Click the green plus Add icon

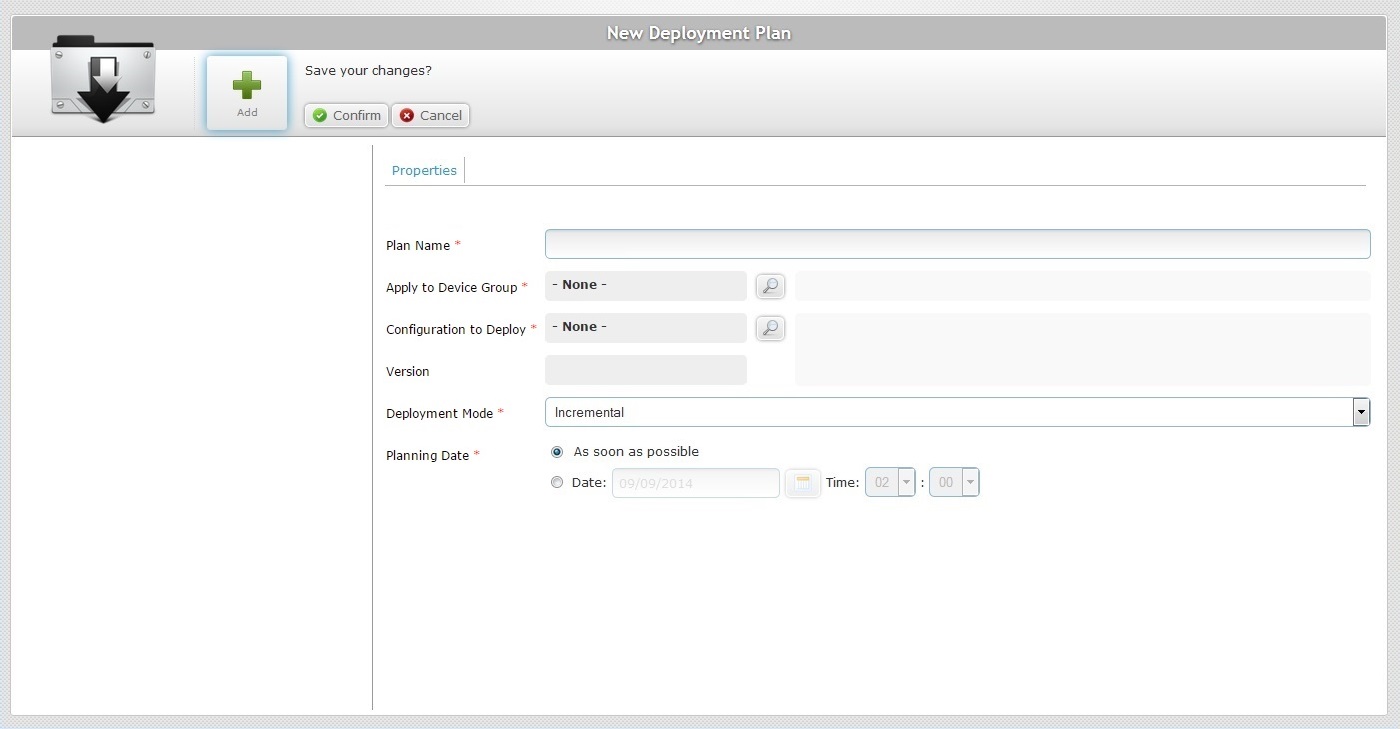pos(247,86)
